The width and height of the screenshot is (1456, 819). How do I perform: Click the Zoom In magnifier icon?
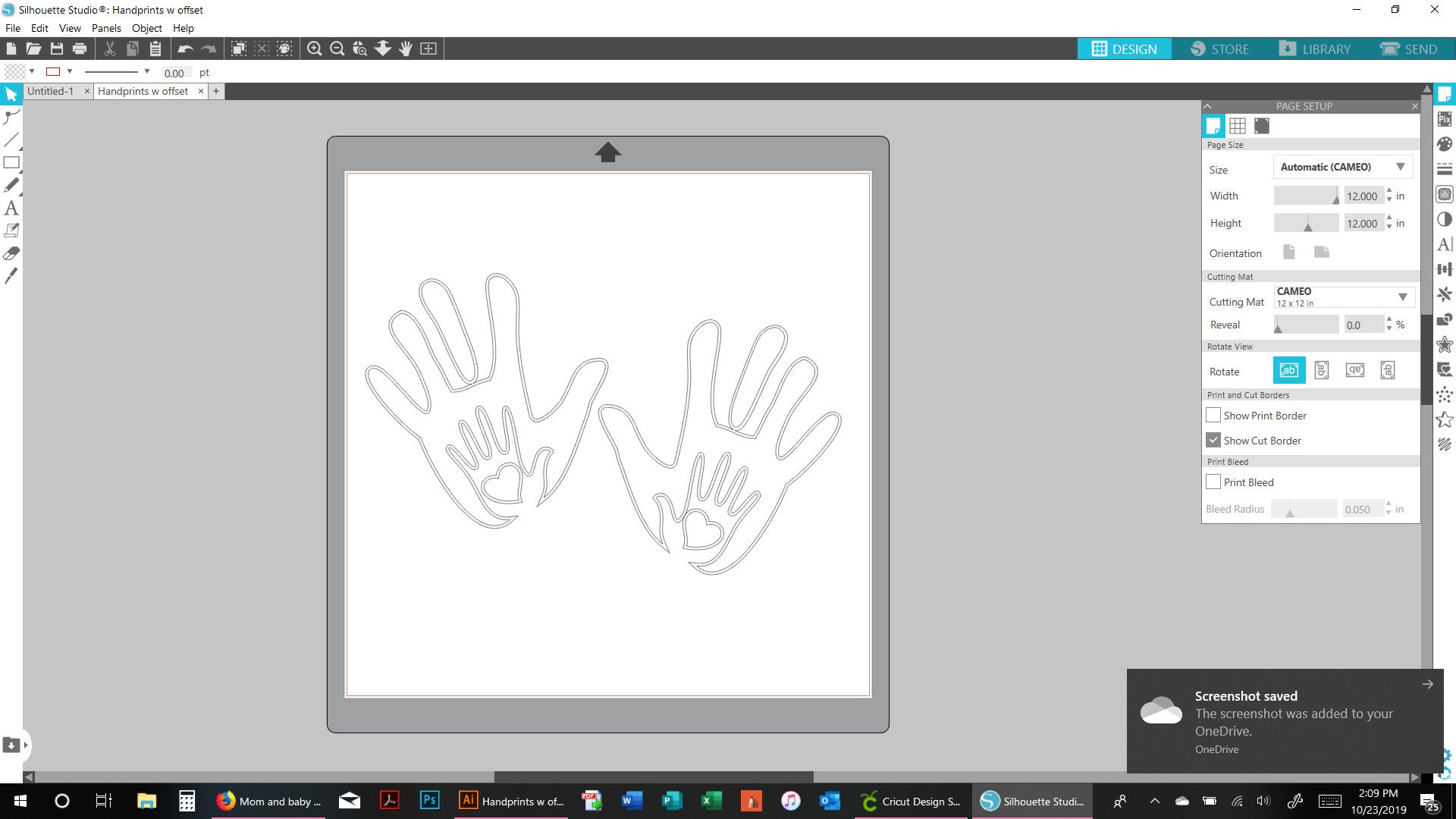314,49
